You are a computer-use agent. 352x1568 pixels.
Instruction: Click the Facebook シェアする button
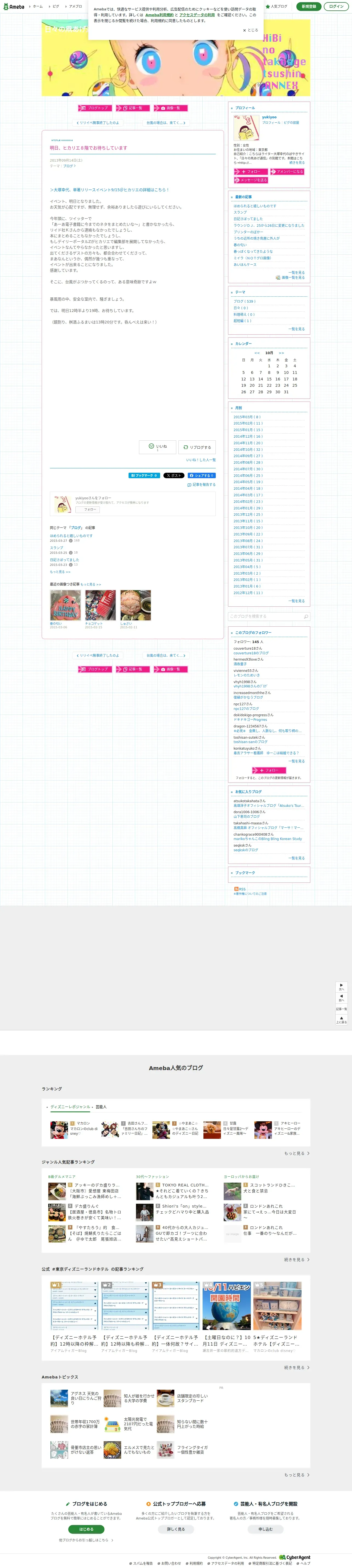click(x=201, y=475)
